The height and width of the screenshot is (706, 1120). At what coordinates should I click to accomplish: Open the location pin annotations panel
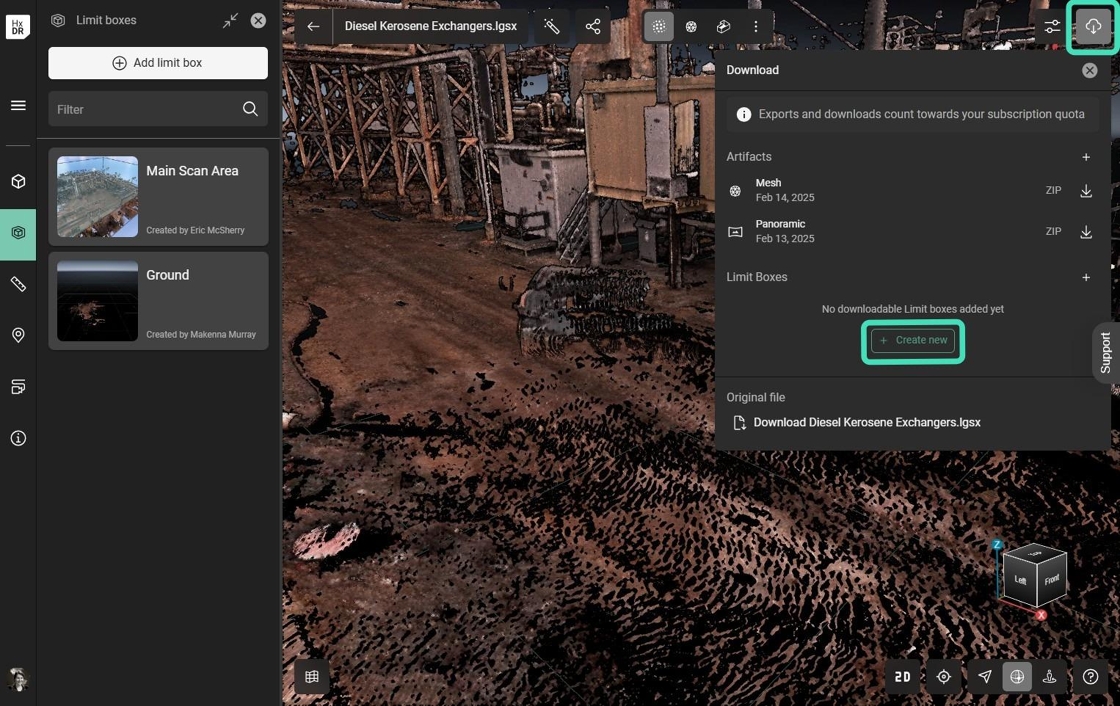pyautogui.click(x=18, y=335)
